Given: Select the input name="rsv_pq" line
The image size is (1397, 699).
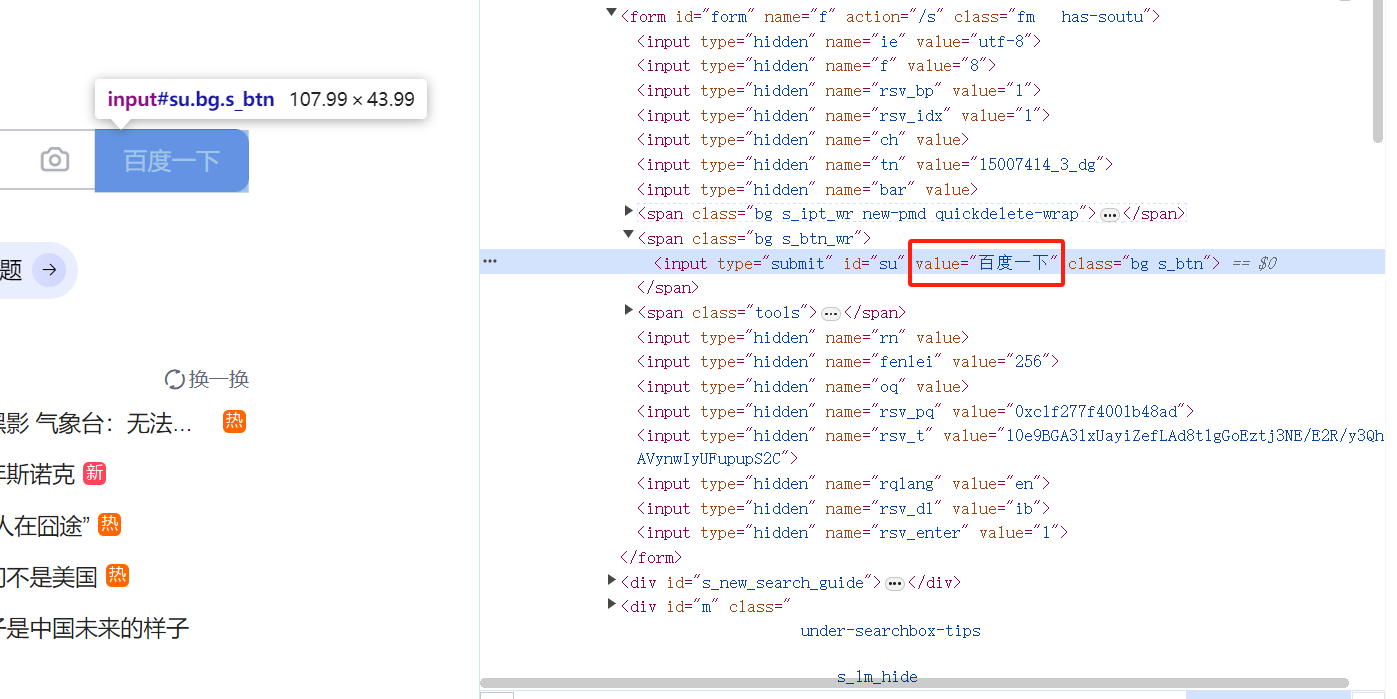Looking at the screenshot, I should (915, 412).
